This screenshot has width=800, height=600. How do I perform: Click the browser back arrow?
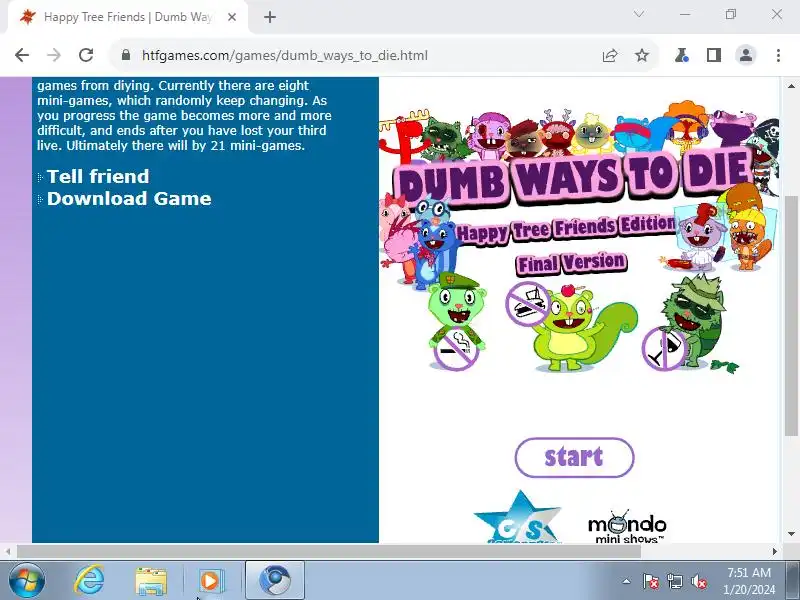click(x=22, y=55)
